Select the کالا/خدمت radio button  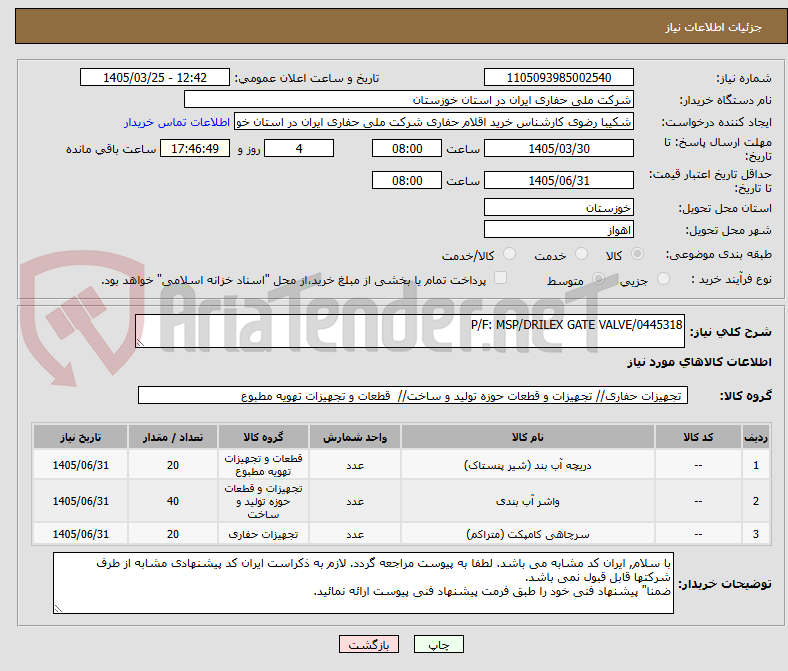click(x=509, y=254)
